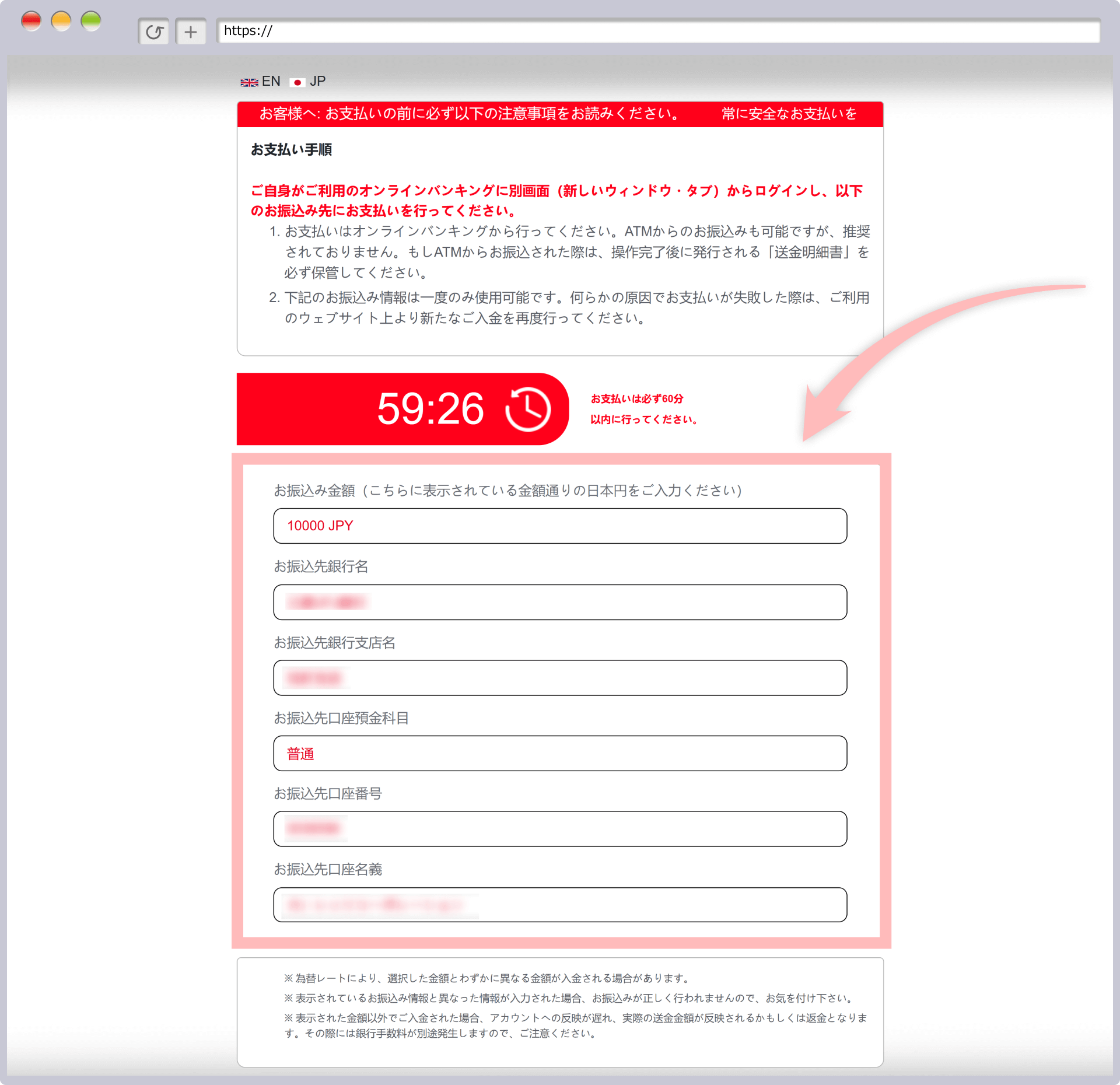The image size is (1120, 1085).
Task: Click the bank branch name field
Action: click(560, 678)
